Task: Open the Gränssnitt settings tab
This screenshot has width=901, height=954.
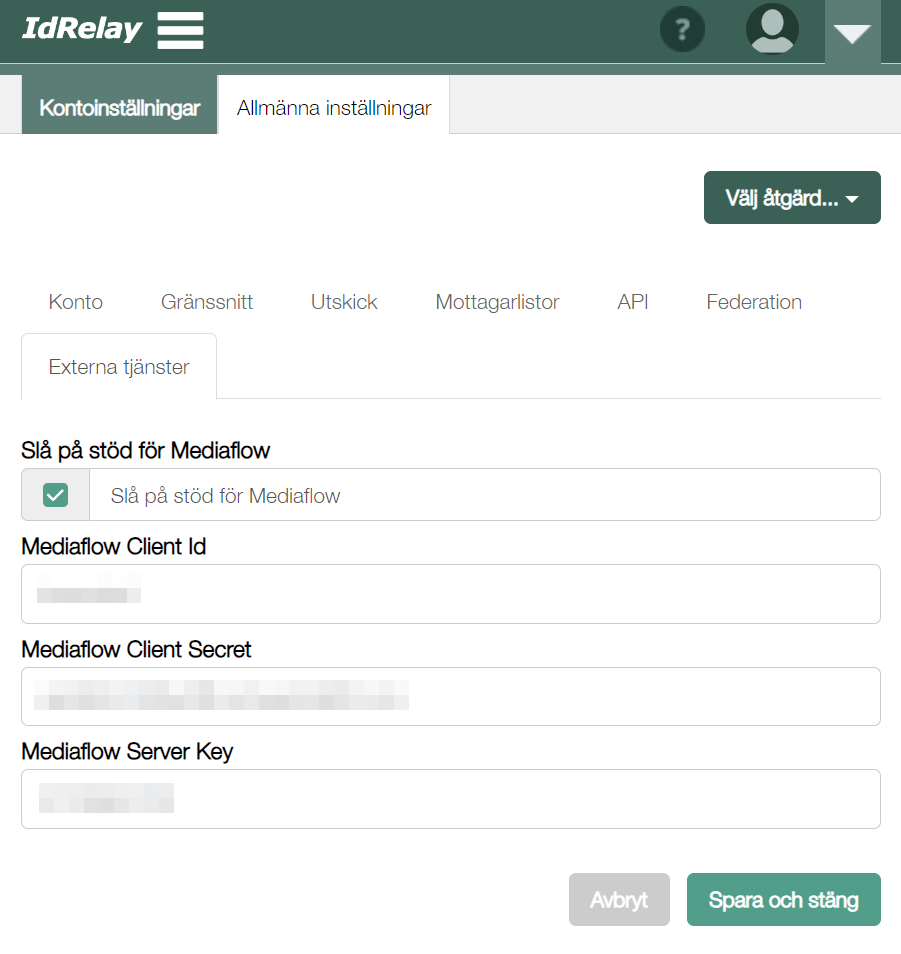Action: point(207,302)
